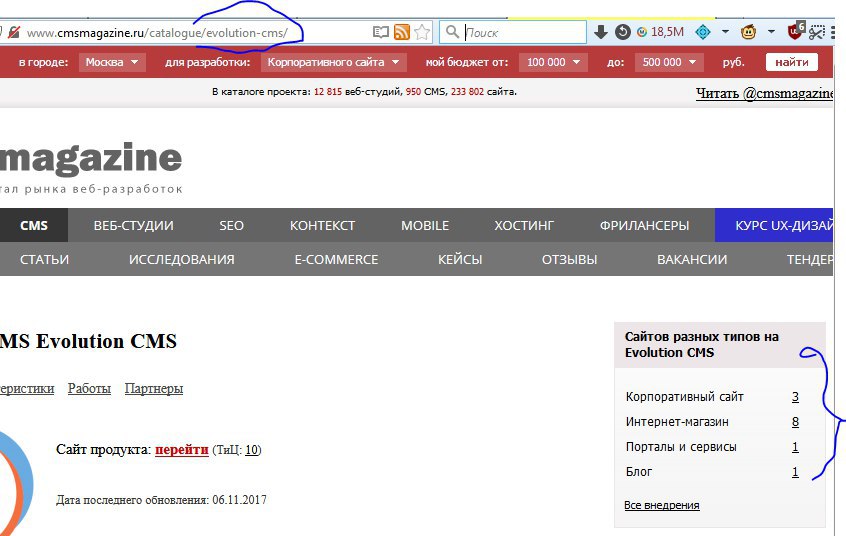Open the СТАТЬИ submenu item
Viewport: 846px width, 536px height.
[x=44, y=259]
